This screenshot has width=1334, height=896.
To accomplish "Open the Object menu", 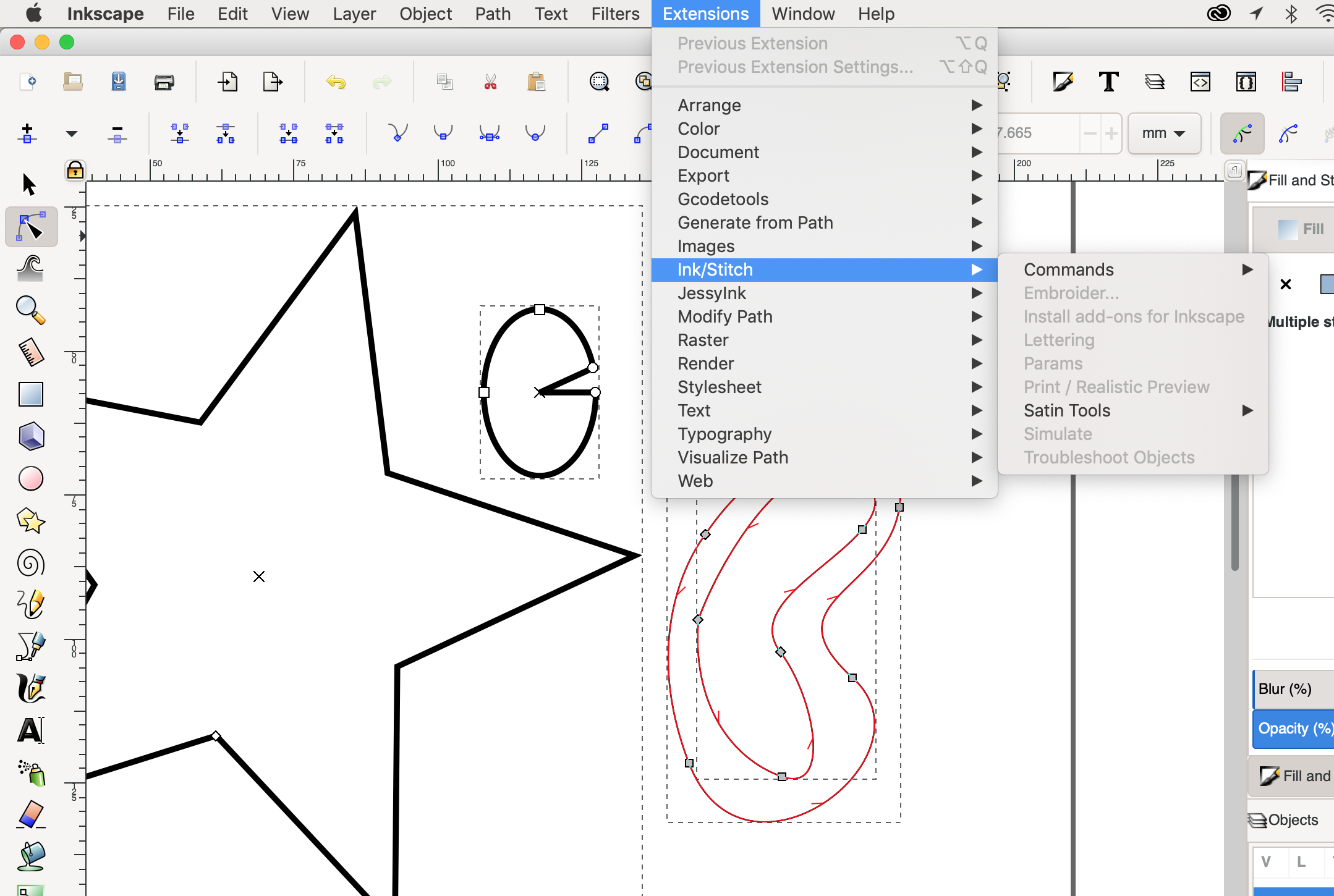I will point(425,14).
